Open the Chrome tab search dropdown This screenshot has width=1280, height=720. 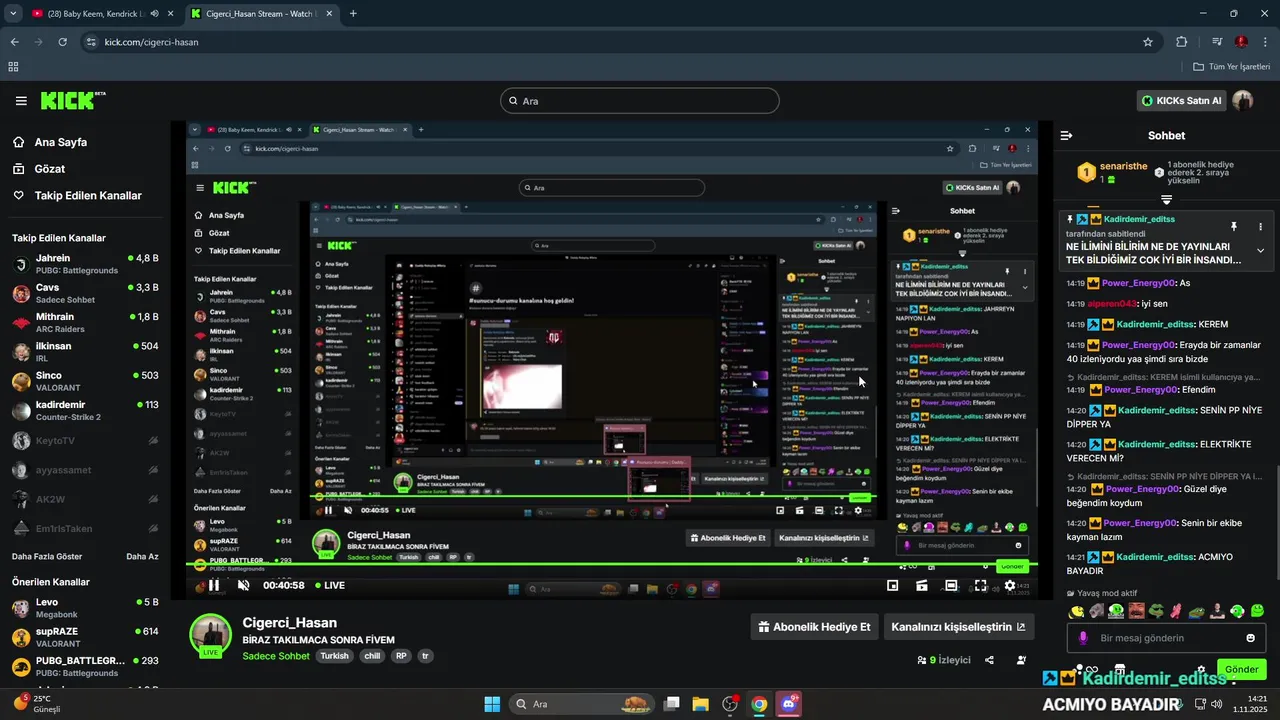[x=13, y=14]
